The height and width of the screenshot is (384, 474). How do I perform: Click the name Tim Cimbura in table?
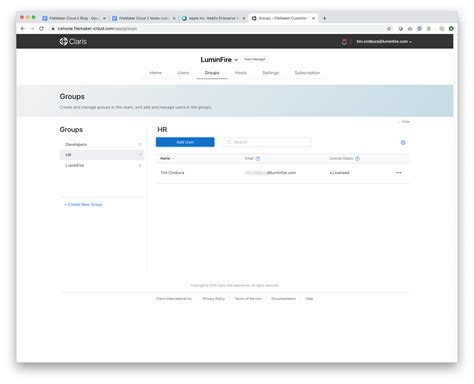(172, 173)
